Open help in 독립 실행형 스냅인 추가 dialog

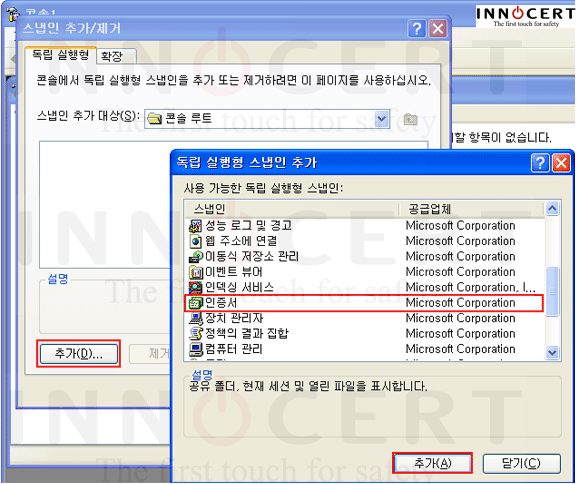point(540,163)
